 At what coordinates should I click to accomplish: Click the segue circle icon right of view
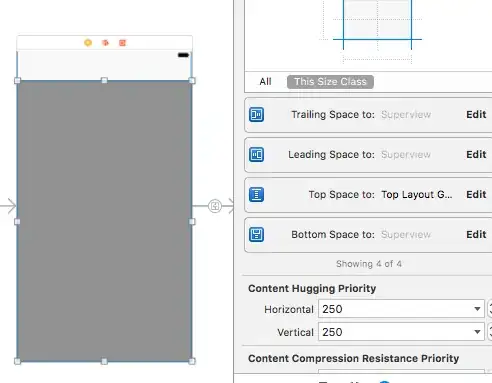215,206
